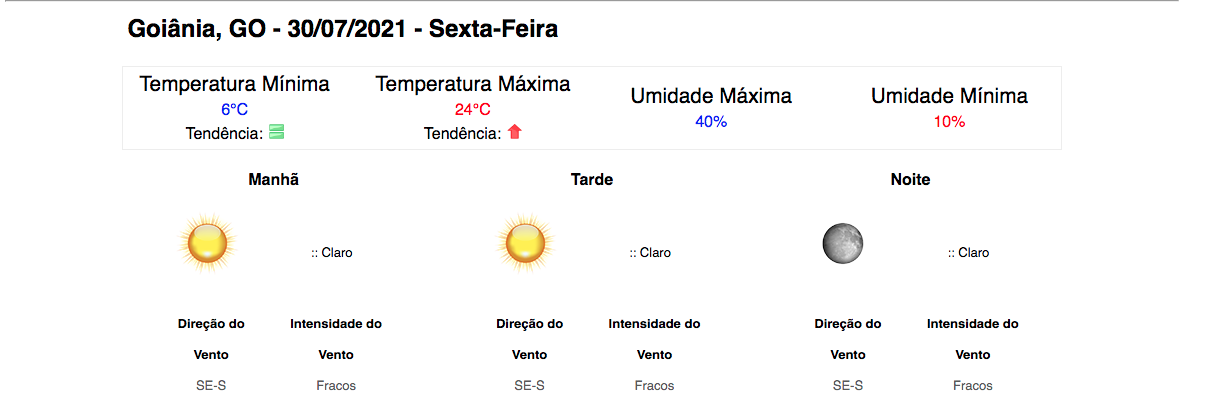Click the Fracos wind intensity under Noite
This screenshot has height=414, width=1223.
(973, 385)
